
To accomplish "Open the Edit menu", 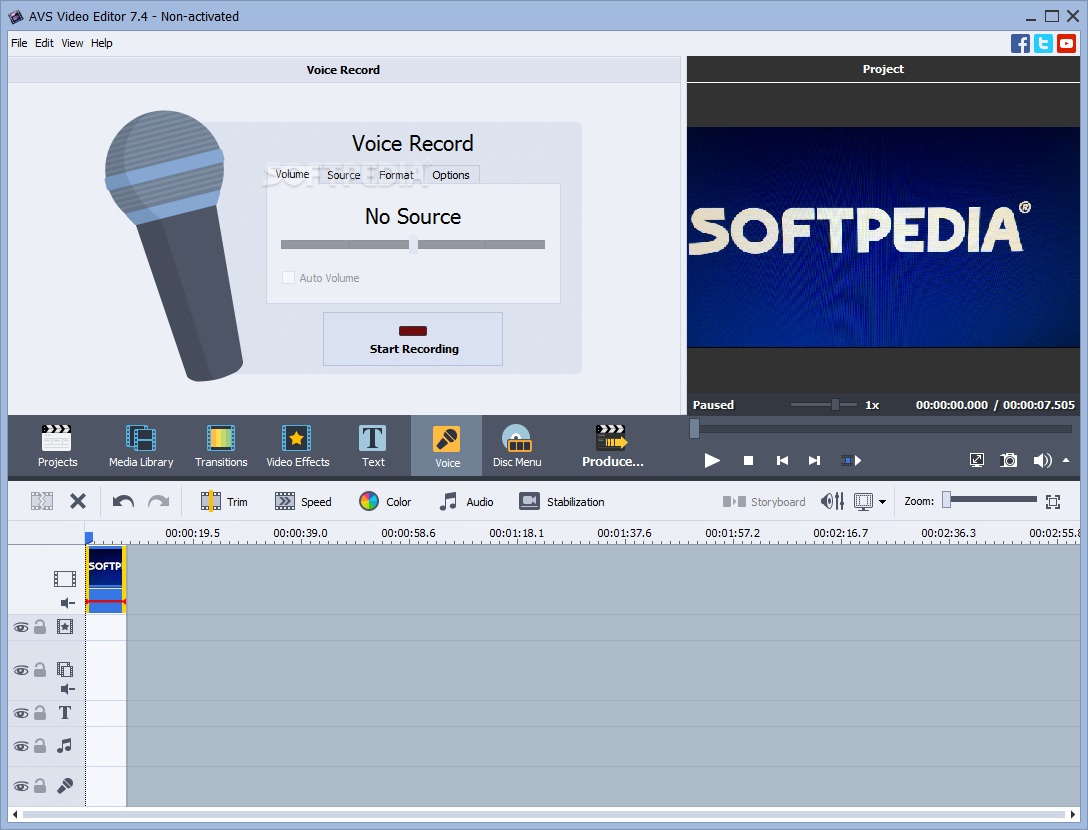I will point(44,43).
